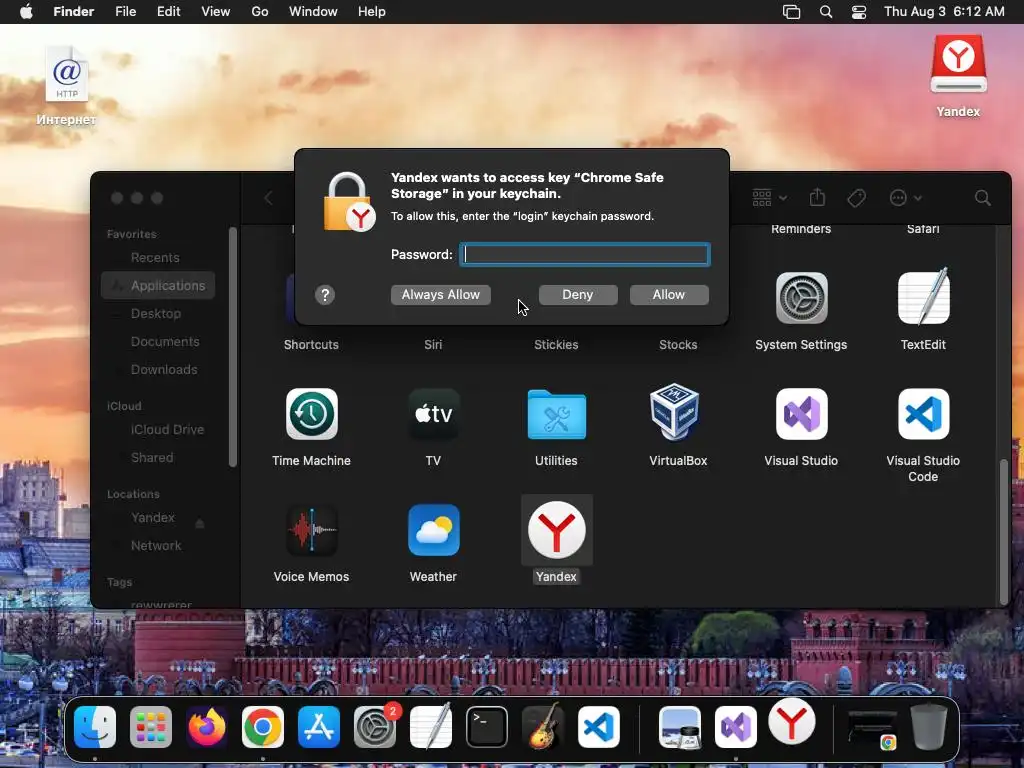1024x768 pixels.
Task: Select the Weather app icon
Action: pyautogui.click(x=434, y=530)
